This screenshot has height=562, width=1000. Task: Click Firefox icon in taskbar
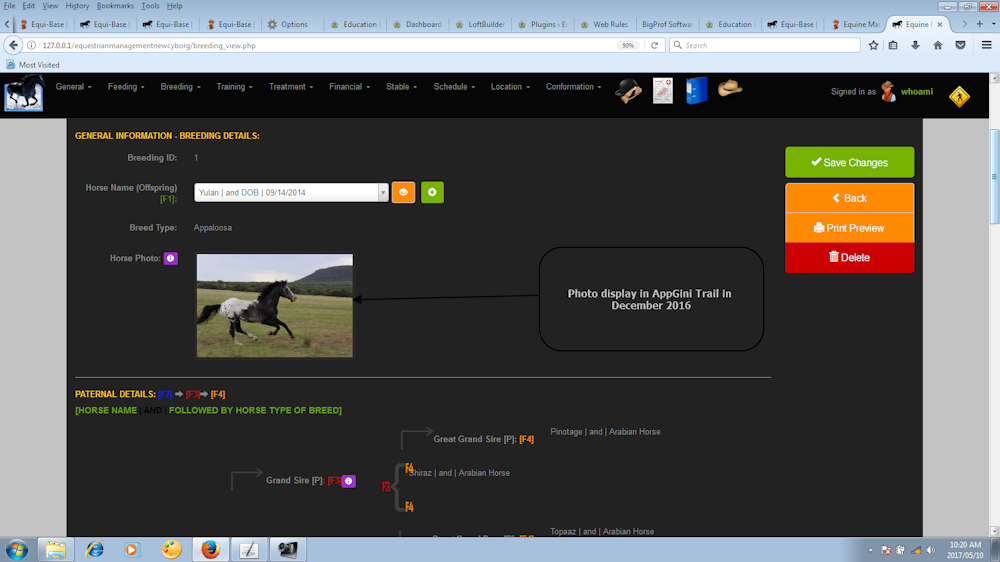pos(210,550)
